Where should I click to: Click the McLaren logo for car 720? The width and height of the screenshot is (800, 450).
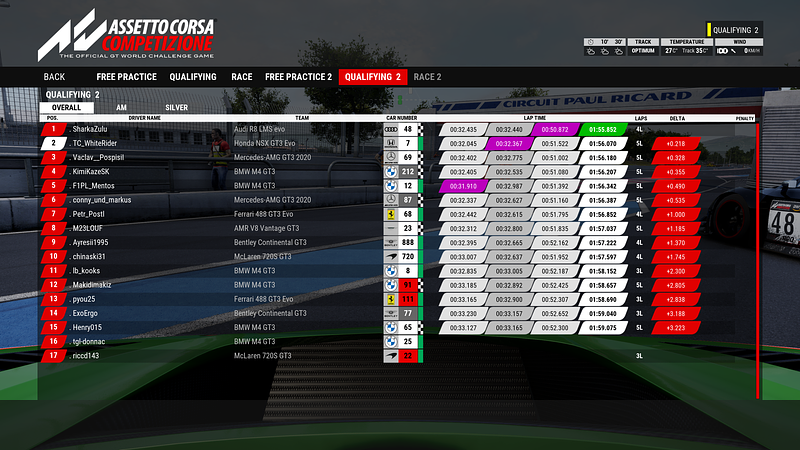391,257
